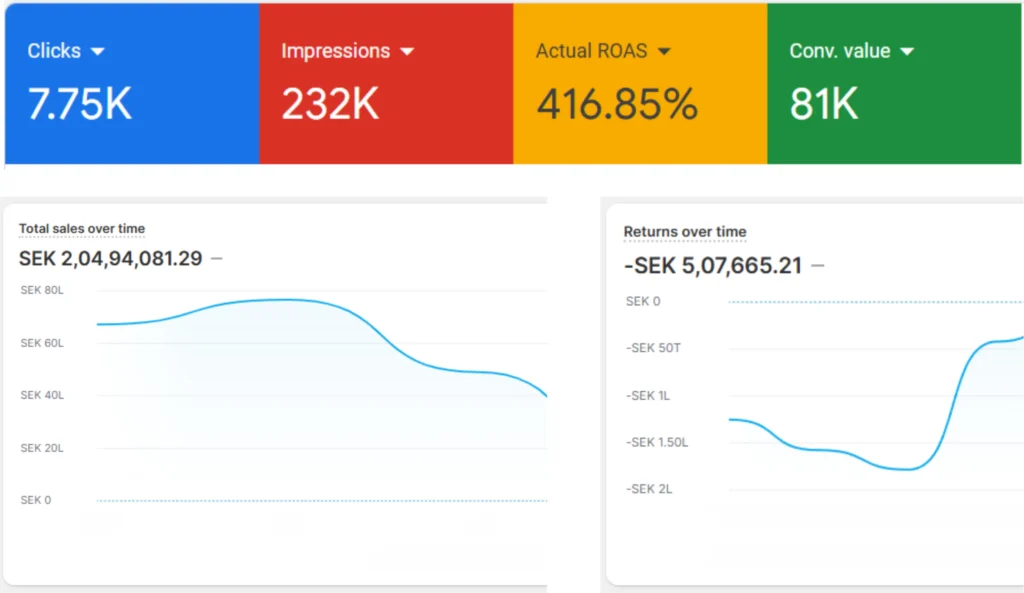Select the Clicks label on blue card
The height and width of the screenshot is (593, 1024).
click(54, 51)
